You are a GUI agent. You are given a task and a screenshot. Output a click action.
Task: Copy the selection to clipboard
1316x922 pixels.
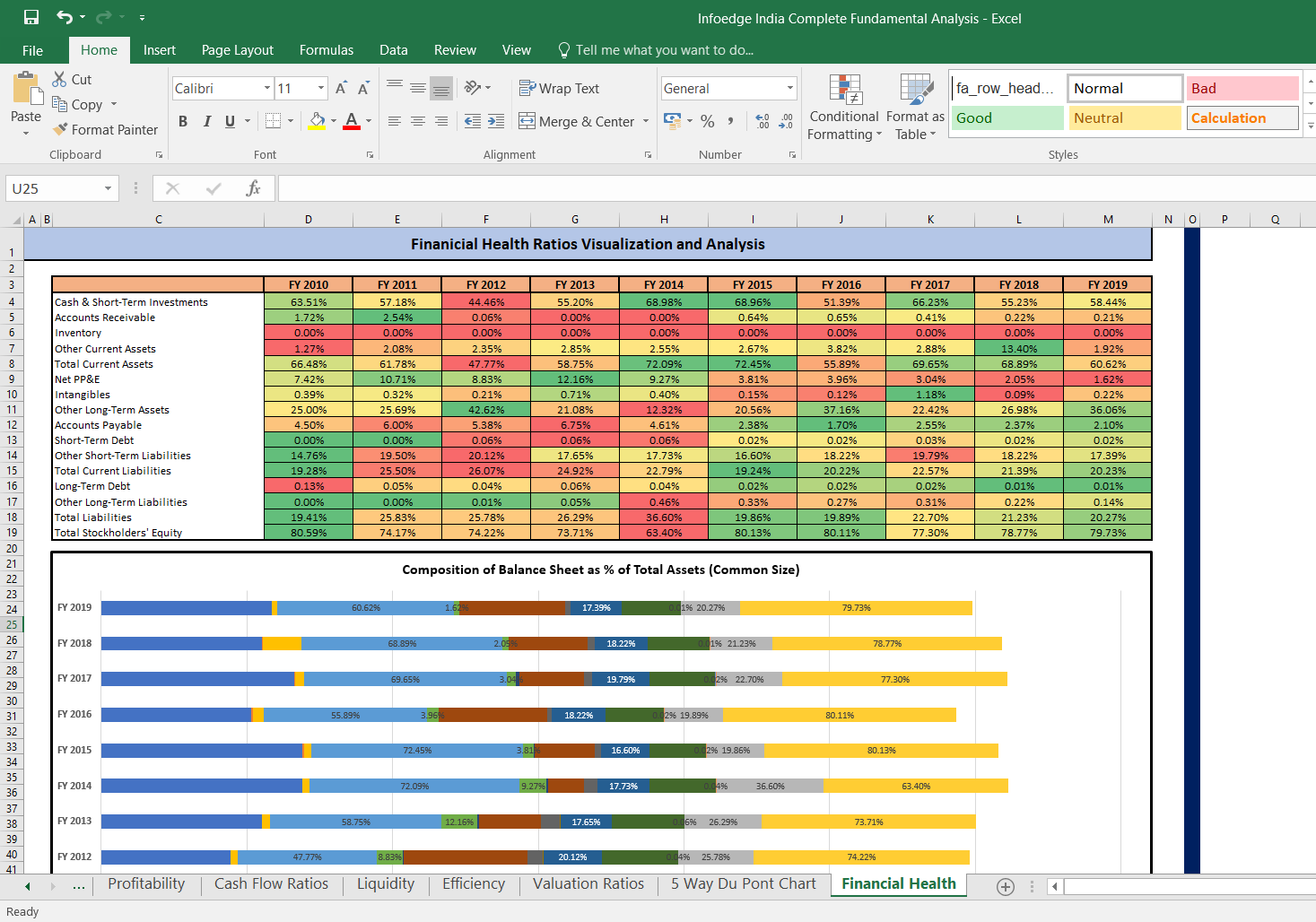pos(78,104)
